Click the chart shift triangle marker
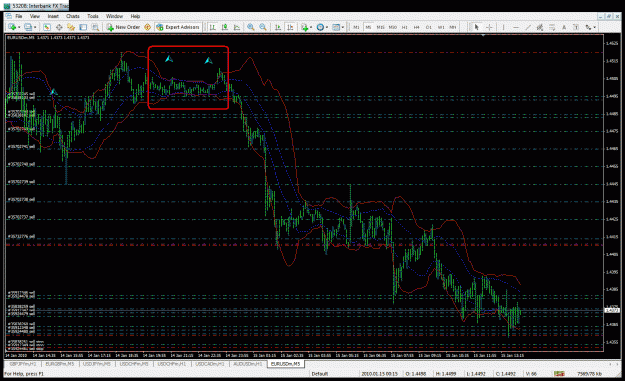The height and width of the screenshot is (381, 625). pyautogui.click(x=483, y=36)
